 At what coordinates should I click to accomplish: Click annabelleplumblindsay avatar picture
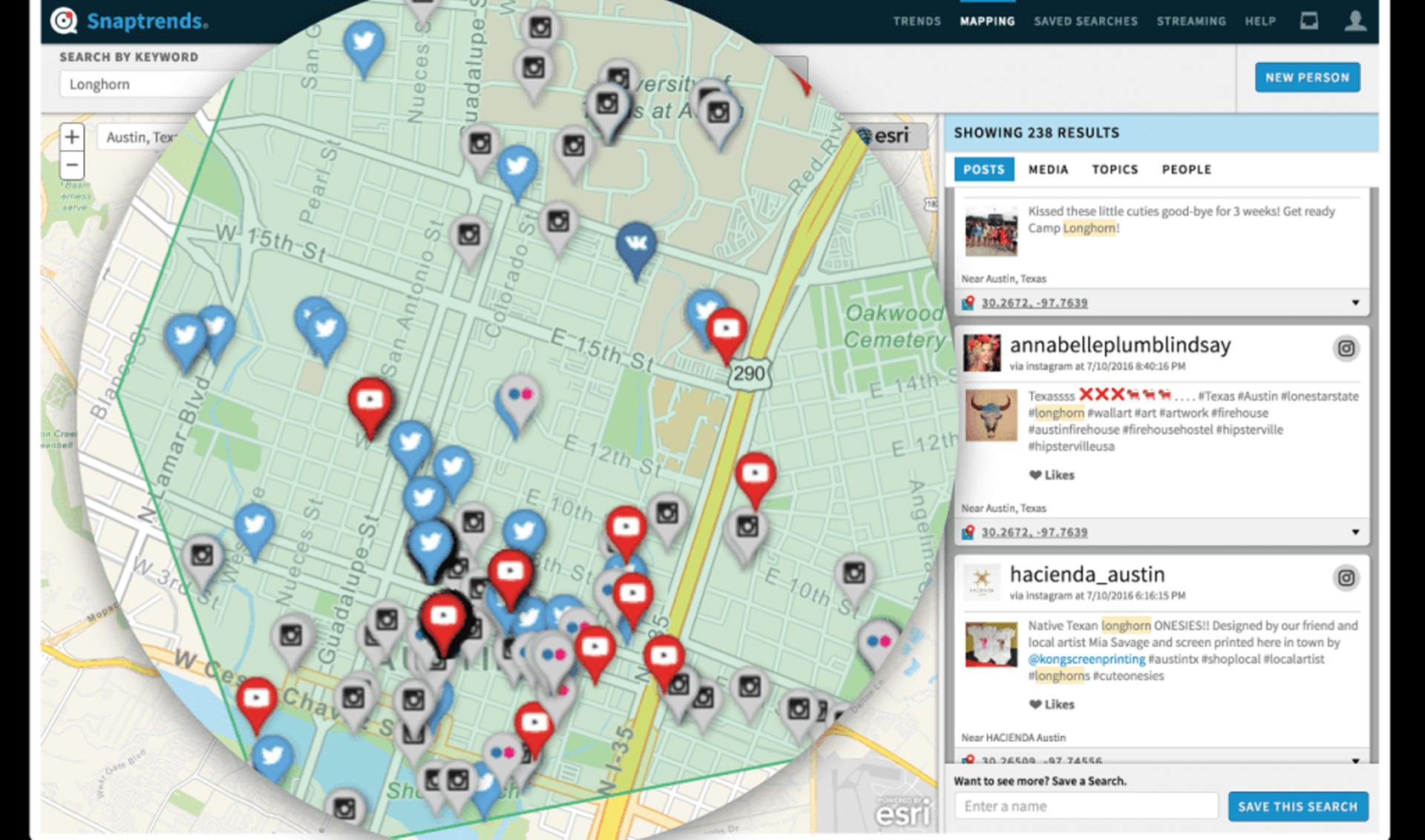(x=982, y=352)
